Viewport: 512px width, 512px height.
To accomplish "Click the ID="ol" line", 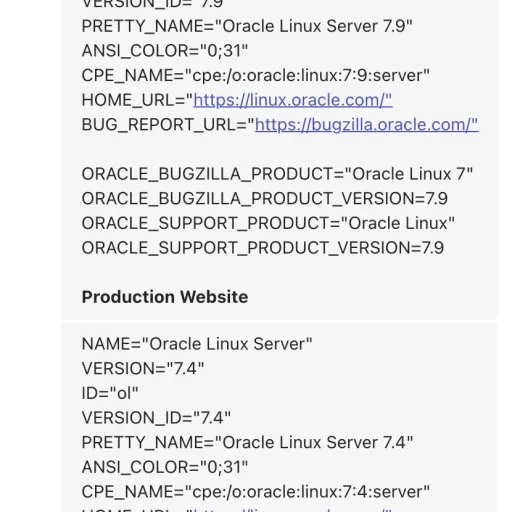I will pyautogui.click(x=110, y=393).
